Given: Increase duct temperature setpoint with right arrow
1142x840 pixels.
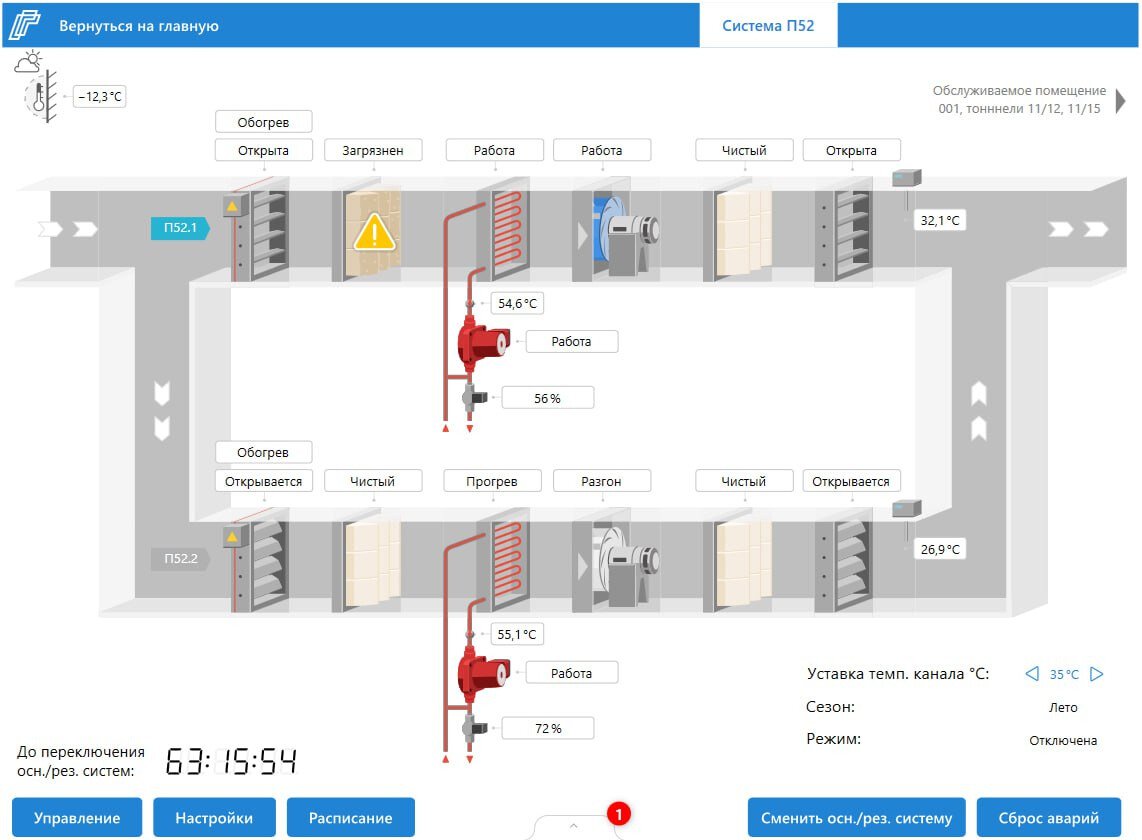Looking at the screenshot, I should pyautogui.click(x=1097, y=674).
